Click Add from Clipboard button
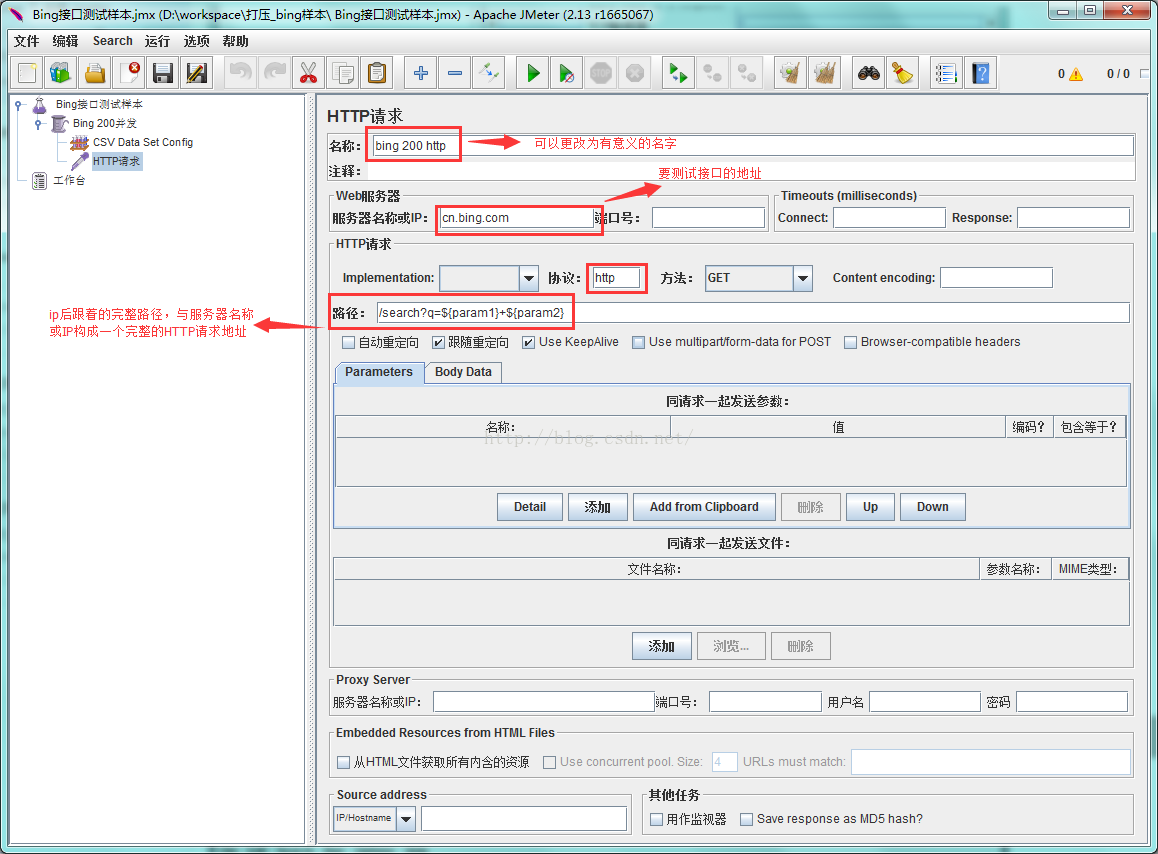1158x854 pixels. click(x=704, y=508)
